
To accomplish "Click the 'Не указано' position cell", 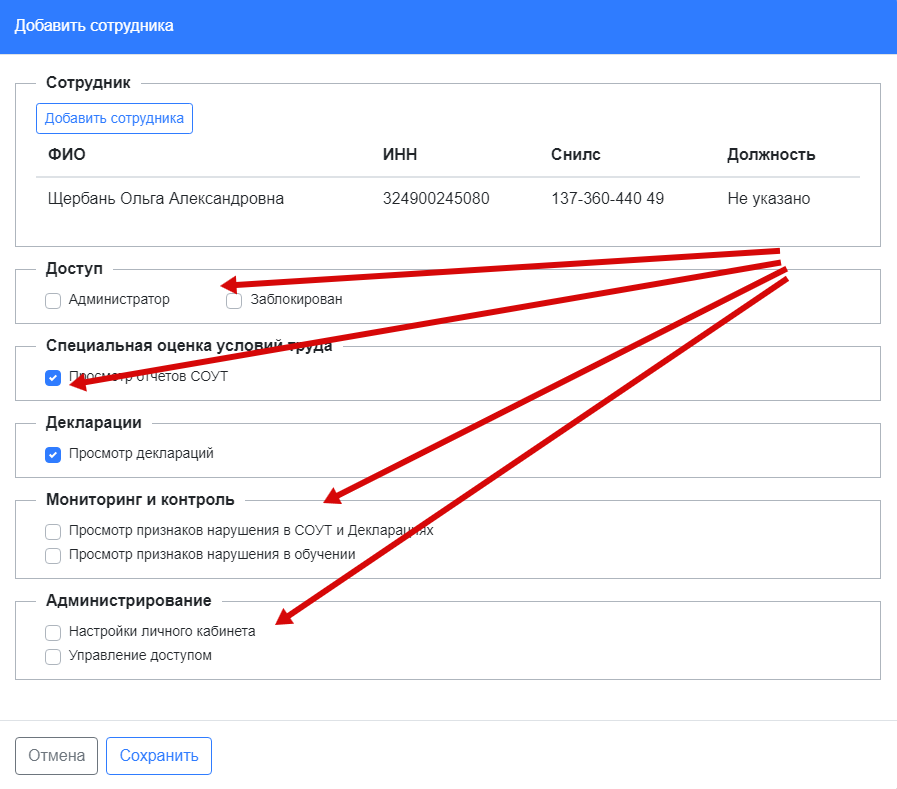I will coord(768,199).
